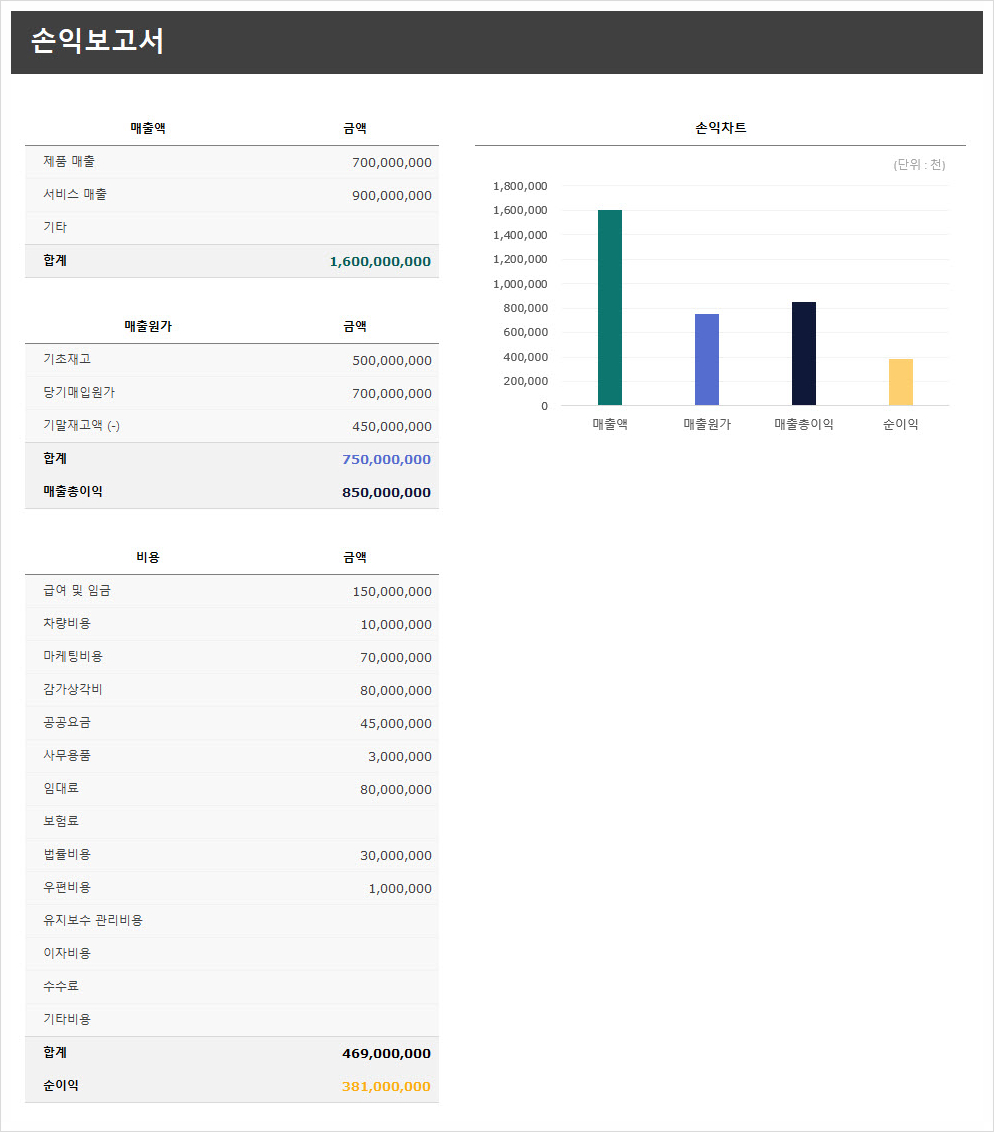Select the blue 매출원가 chart bar

[707, 360]
